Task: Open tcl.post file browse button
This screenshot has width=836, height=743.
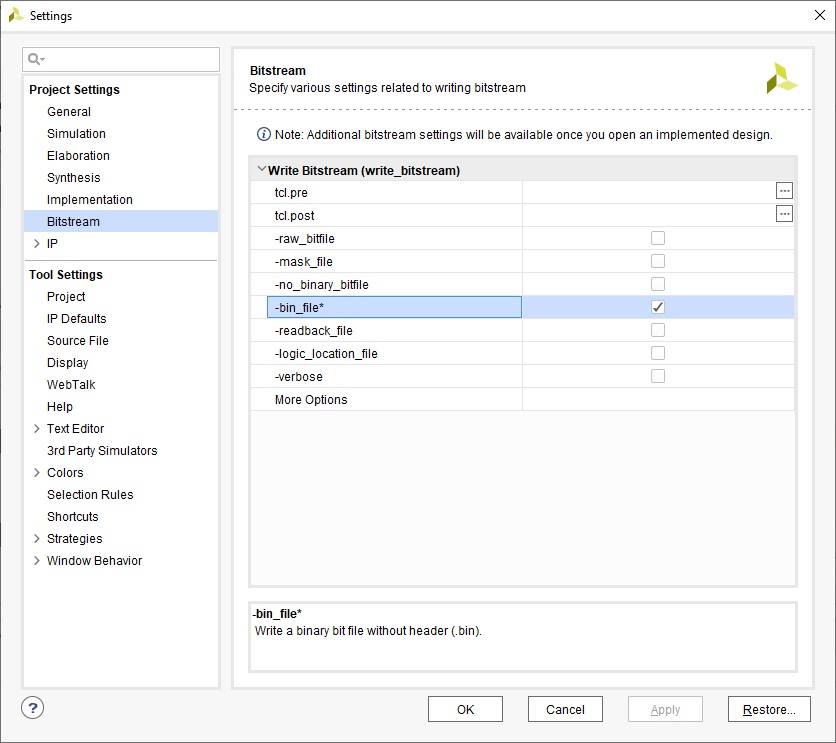Action: pyautogui.click(x=784, y=213)
